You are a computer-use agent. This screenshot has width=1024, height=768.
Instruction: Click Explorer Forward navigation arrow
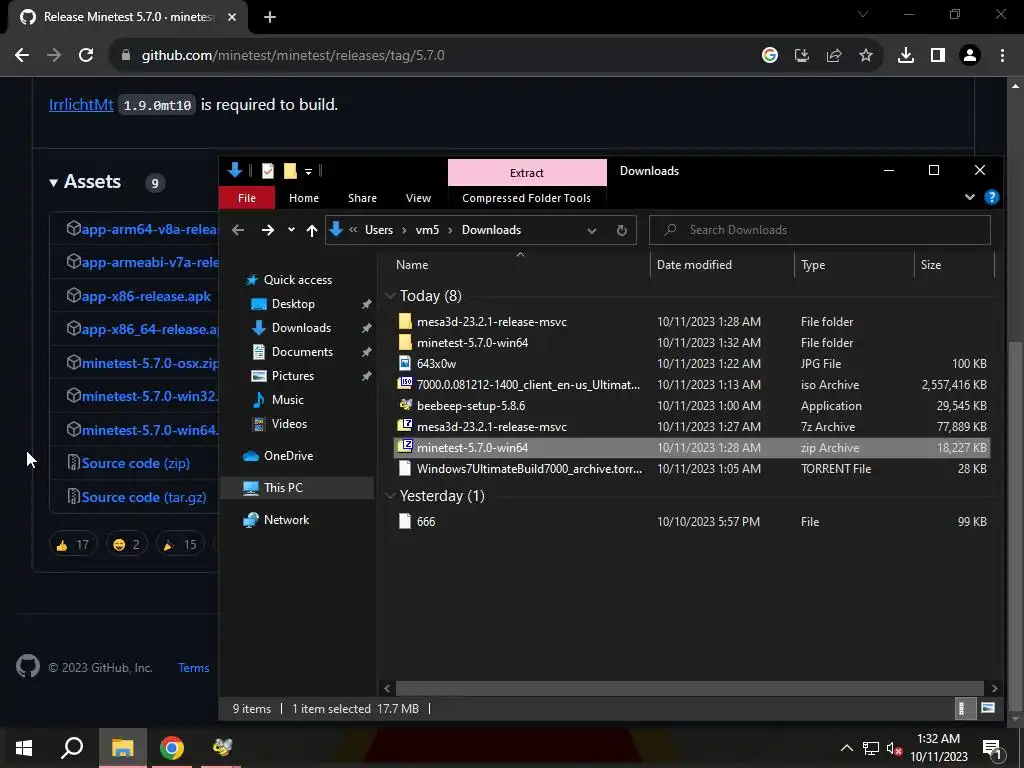[x=267, y=230]
